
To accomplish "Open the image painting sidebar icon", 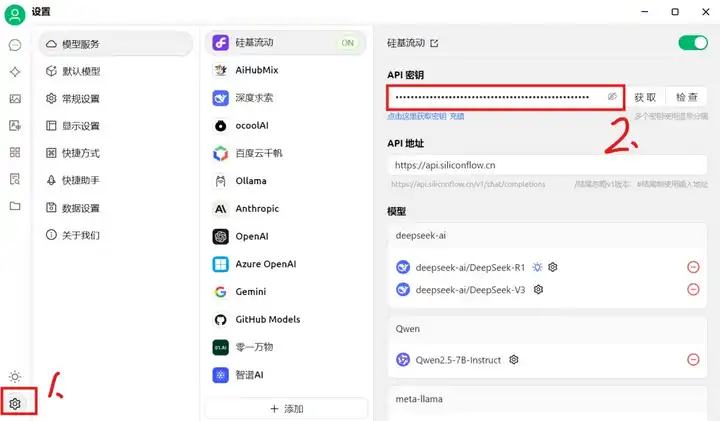I will 15,99.
